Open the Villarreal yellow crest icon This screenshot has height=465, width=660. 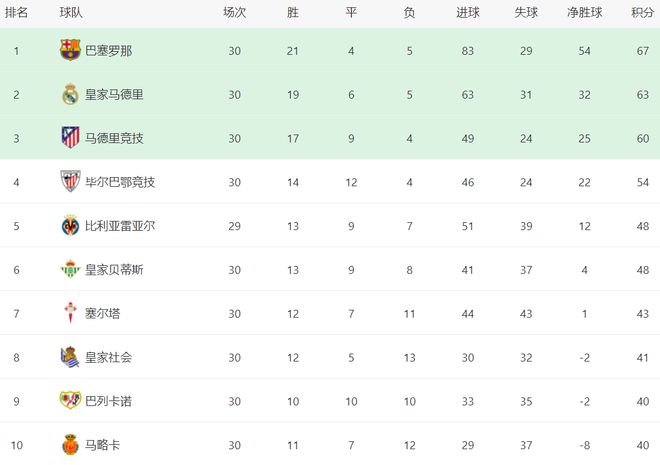(x=70, y=225)
